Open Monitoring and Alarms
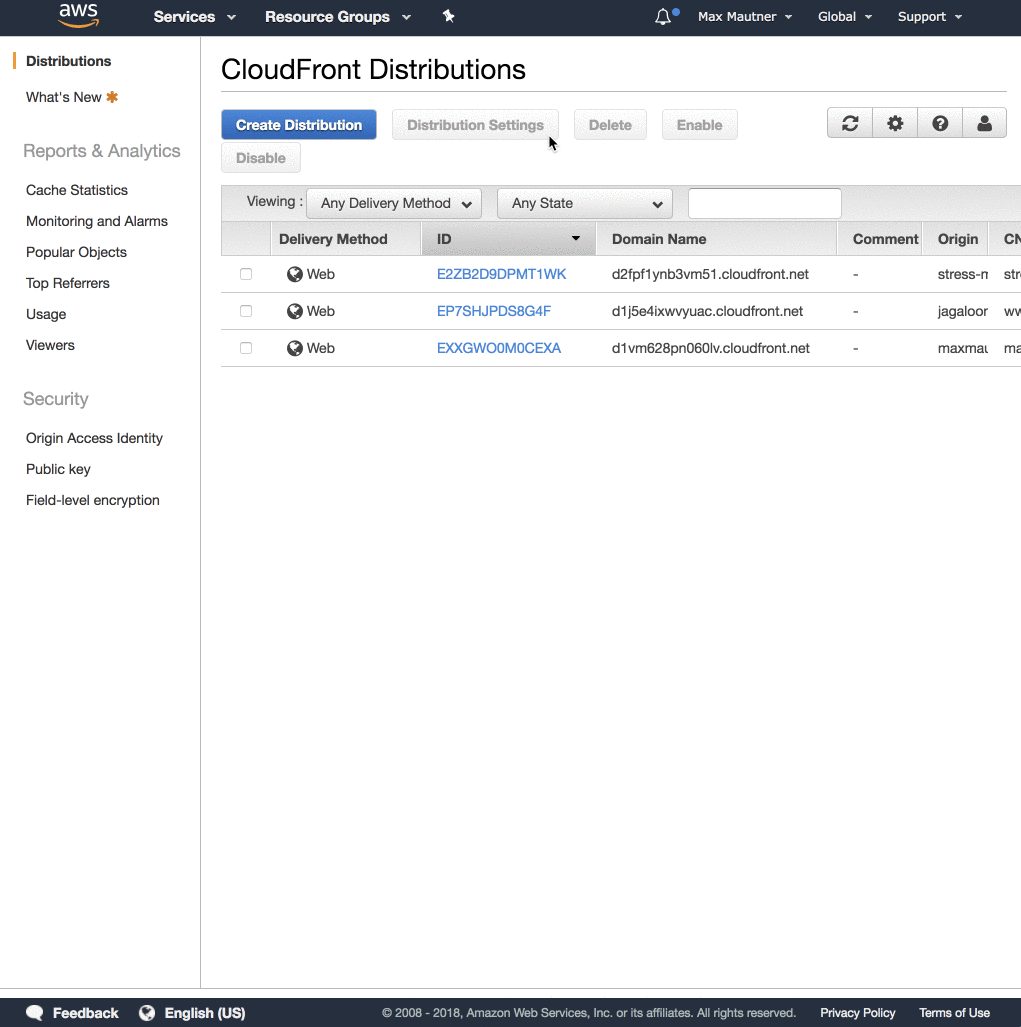 click(97, 221)
